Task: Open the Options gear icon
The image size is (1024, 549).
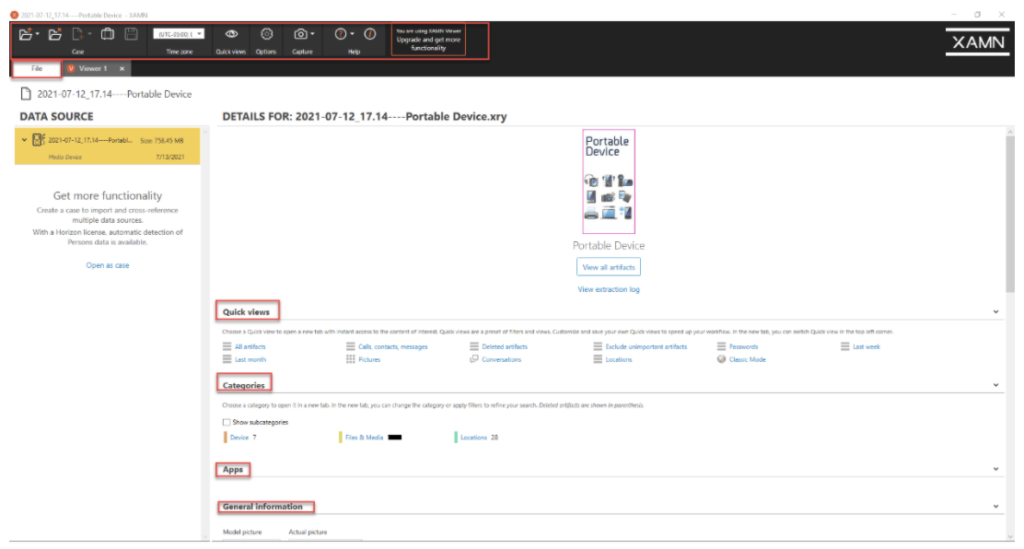Action: point(266,34)
